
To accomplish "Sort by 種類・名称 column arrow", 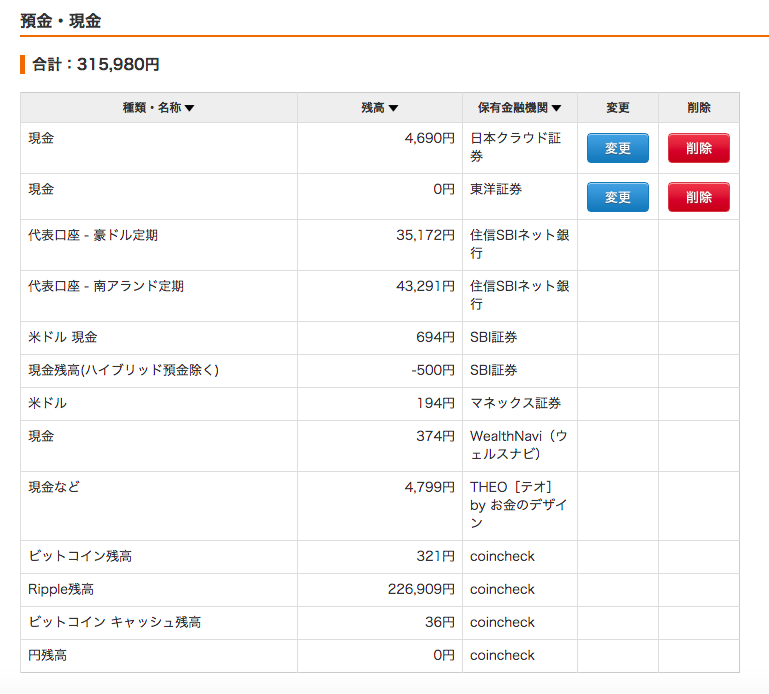I will pos(189,108).
